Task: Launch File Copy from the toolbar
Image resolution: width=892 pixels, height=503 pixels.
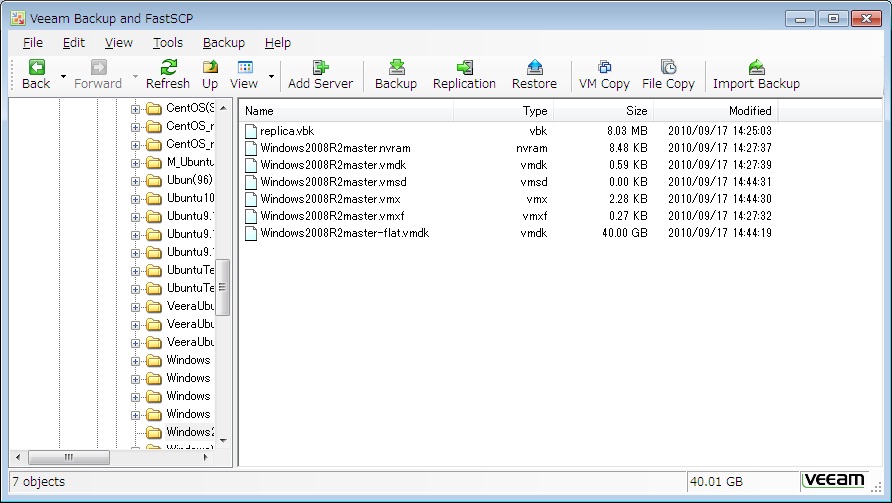Action: [668, 67]
